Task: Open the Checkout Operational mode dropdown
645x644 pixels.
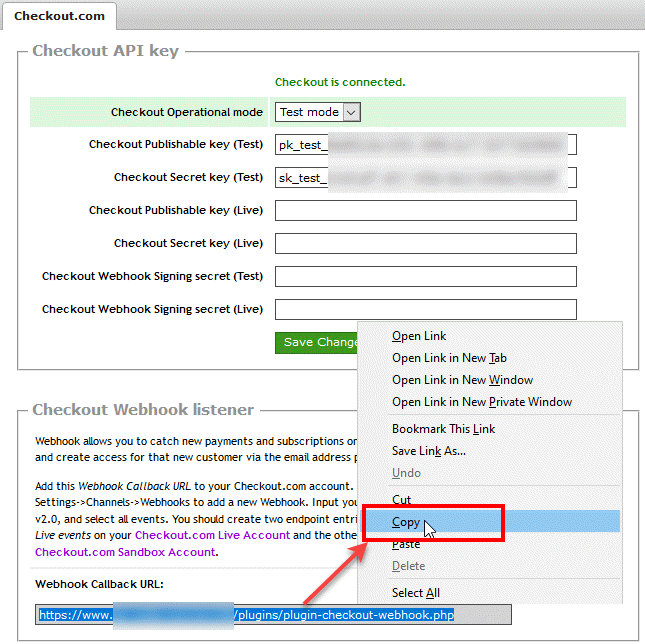Action: point(318,112)
